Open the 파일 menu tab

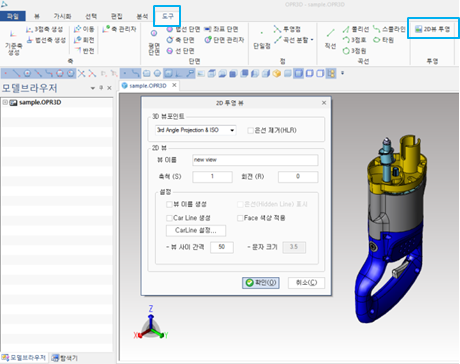(13, 16)
